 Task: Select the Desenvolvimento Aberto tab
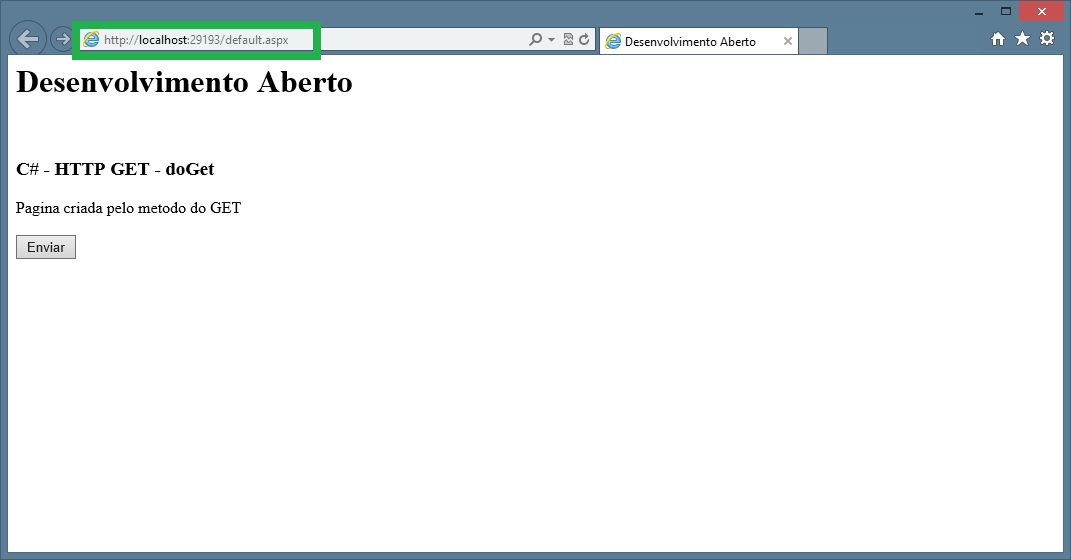pyautogui.click(x=690, y=42)
